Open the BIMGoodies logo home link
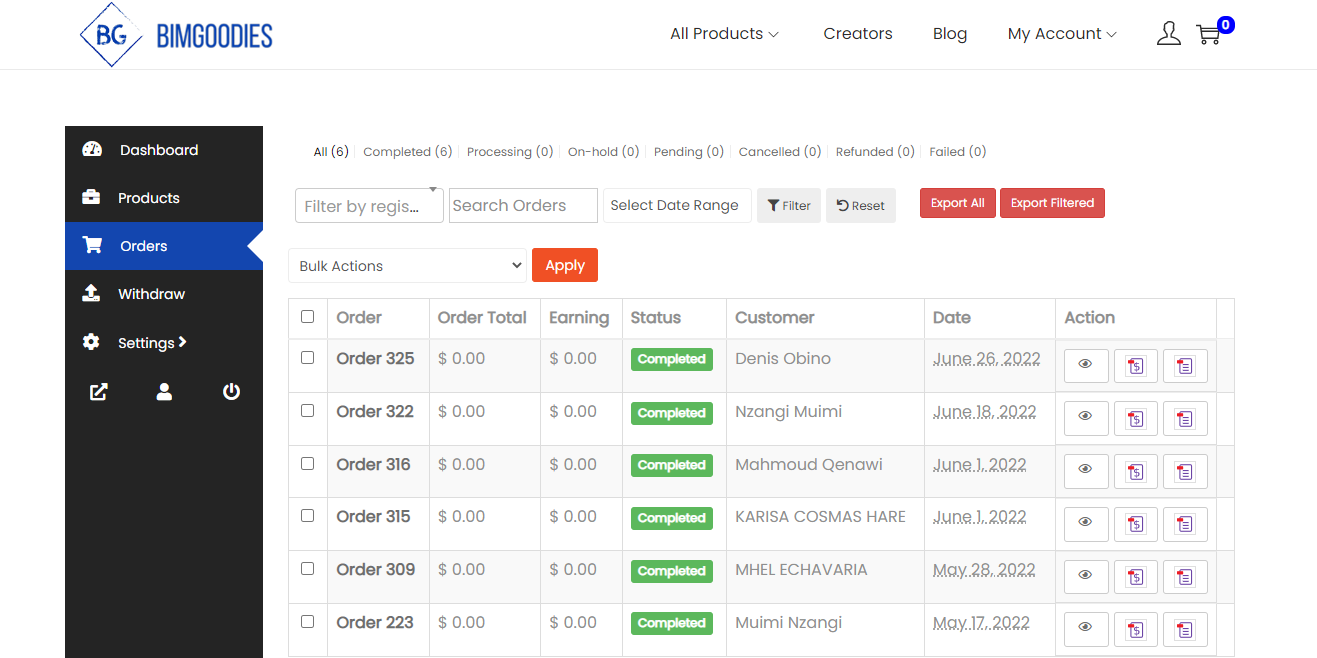The height and width of the screenshot is (658, 1317). (x=176, y=36)
